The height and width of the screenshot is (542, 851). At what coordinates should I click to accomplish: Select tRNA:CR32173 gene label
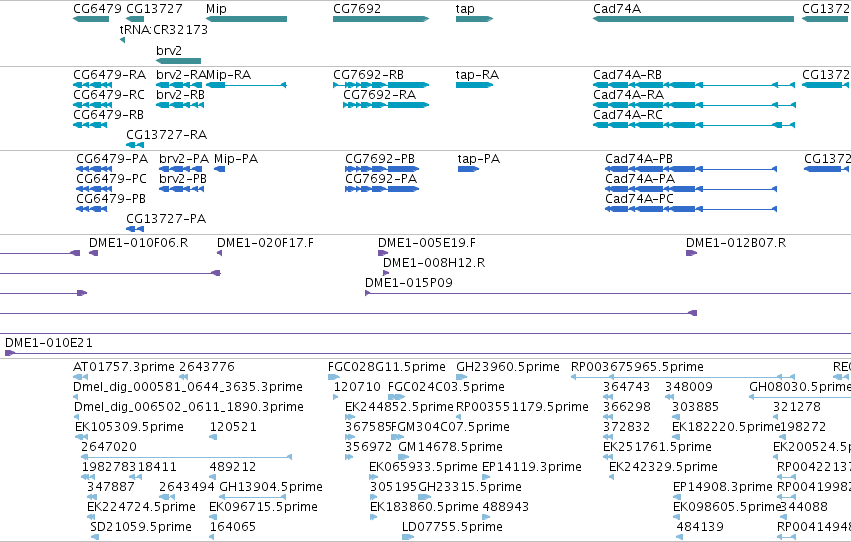coord(164,30)
